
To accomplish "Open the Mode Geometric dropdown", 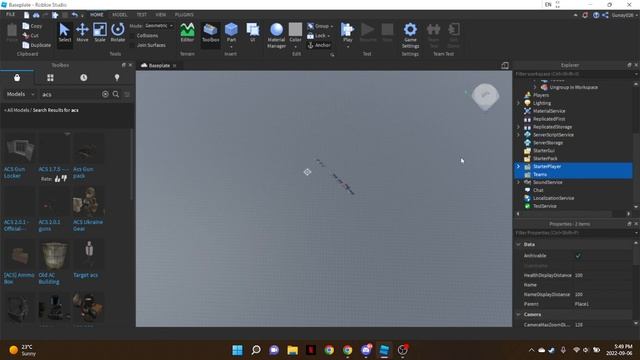I will (x=158, y=26).
